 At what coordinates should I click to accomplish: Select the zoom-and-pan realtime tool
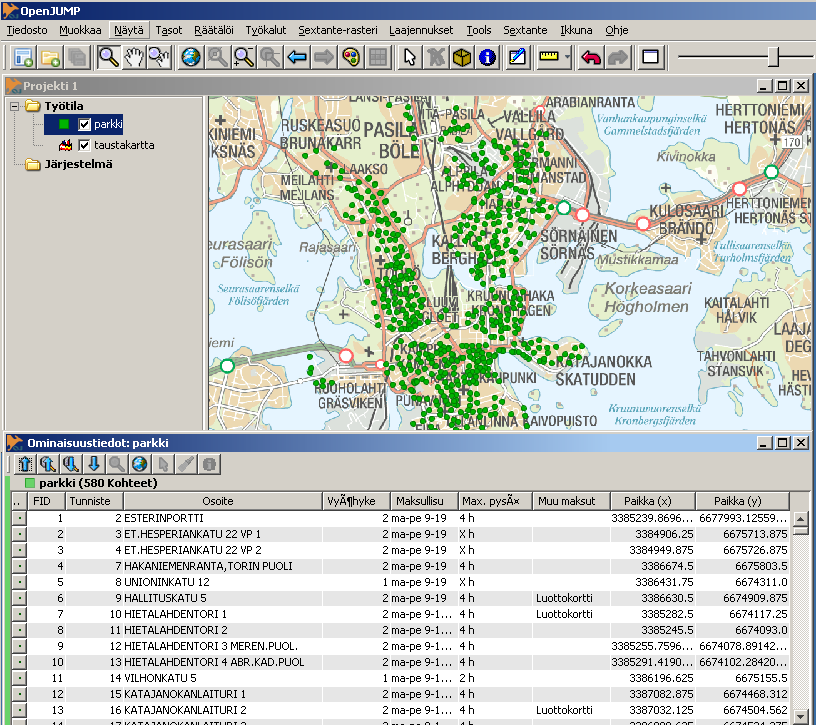coord(159,57)
